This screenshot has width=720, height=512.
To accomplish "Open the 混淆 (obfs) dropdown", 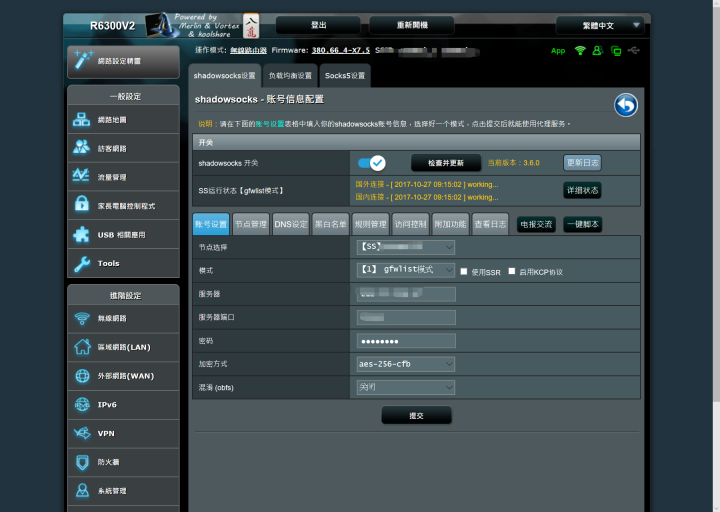I will click(x=406, y=387).
